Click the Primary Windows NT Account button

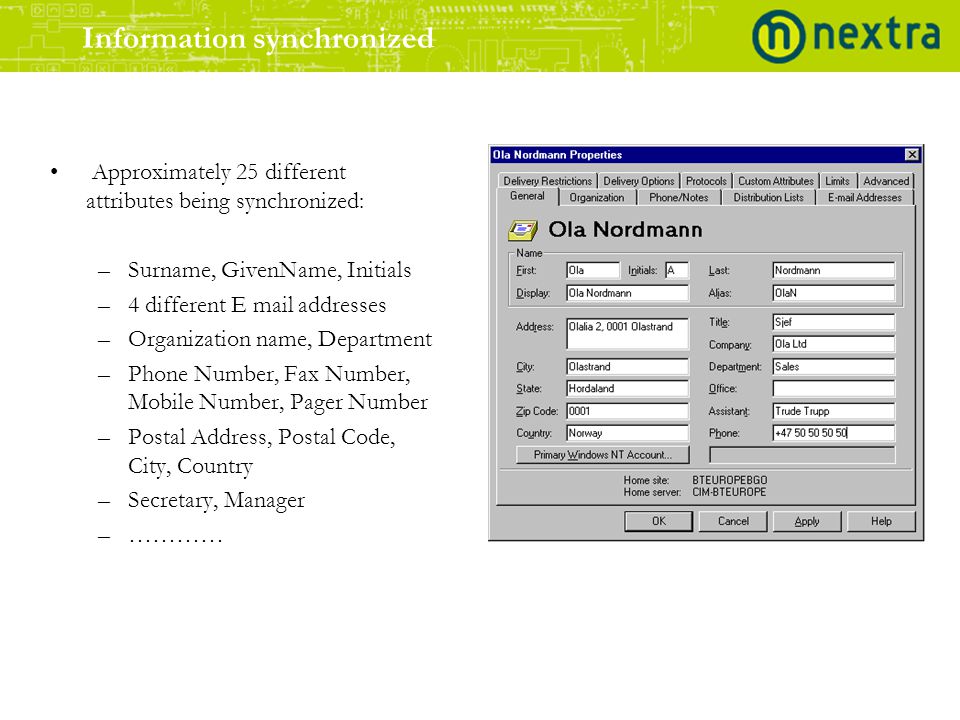(x=602, y=455)
